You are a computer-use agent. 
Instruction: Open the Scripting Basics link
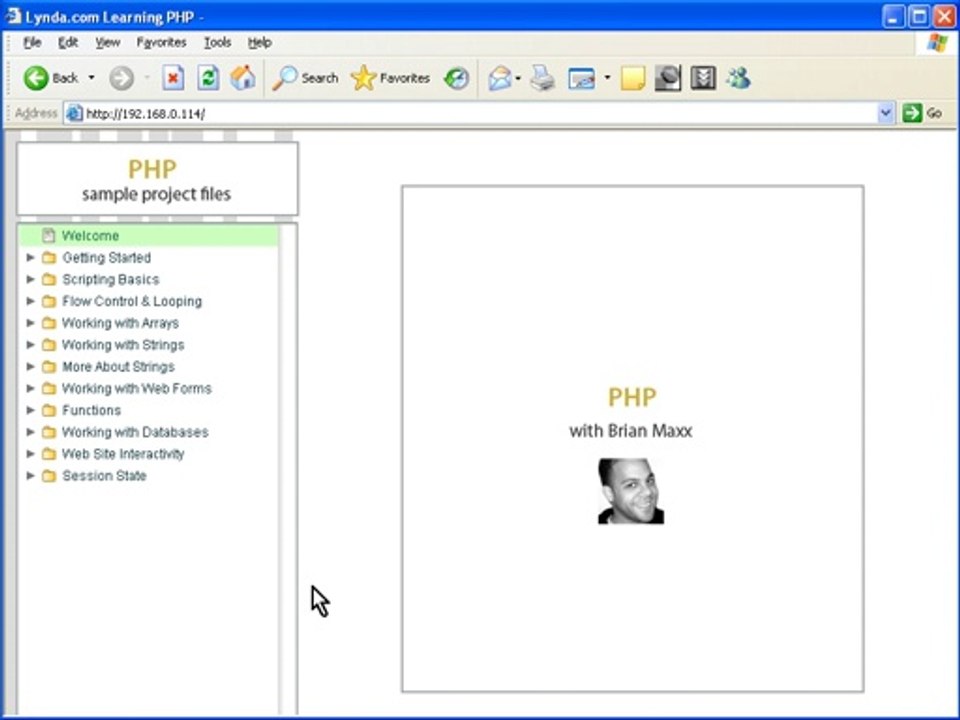(111, 280)
